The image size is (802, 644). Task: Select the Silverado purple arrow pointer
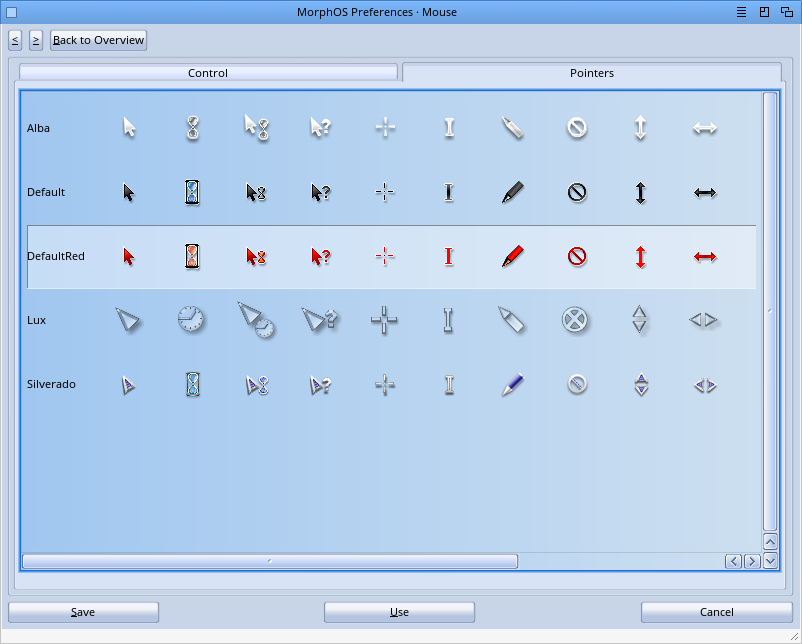[x=128, y=385]
